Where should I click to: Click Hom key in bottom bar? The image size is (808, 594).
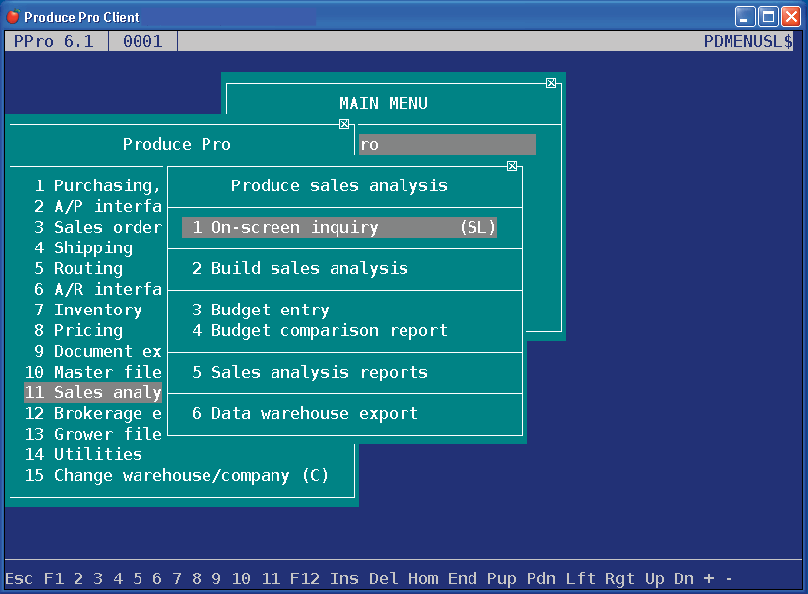point(423,579)
